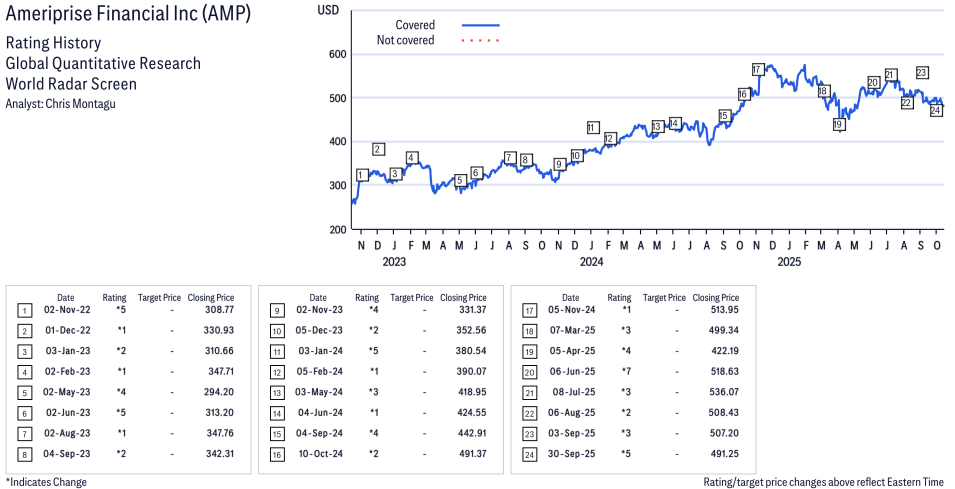The width and height of the screenshot is (955, 489).
Task: Click the blue Covered legend line
Action: coord(481,25)
